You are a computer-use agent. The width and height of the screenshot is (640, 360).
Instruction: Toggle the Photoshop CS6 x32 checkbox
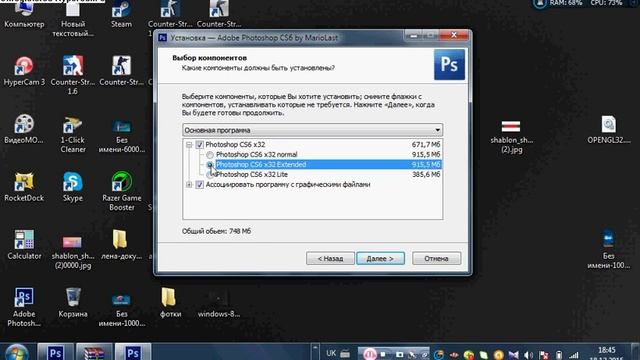point(200,144)
